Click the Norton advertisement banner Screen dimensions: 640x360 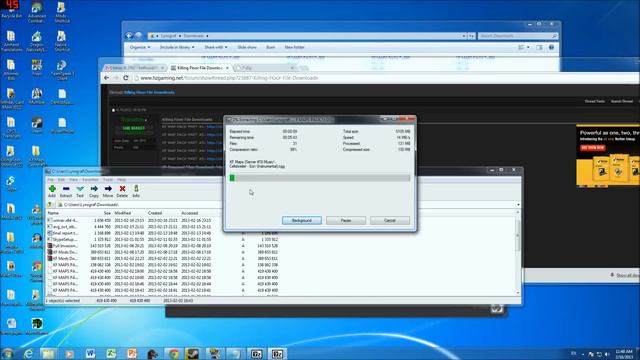tap(608, 157)
